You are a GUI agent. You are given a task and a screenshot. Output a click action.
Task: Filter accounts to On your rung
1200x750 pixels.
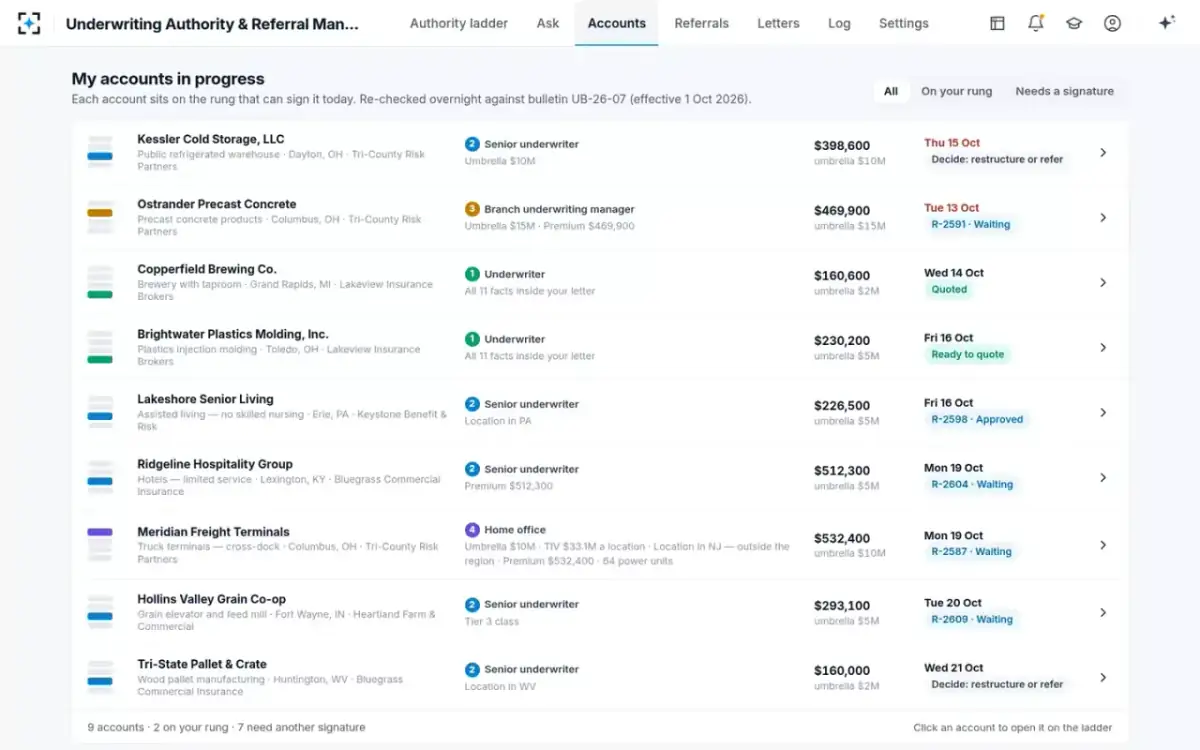(x=957, y=91)
